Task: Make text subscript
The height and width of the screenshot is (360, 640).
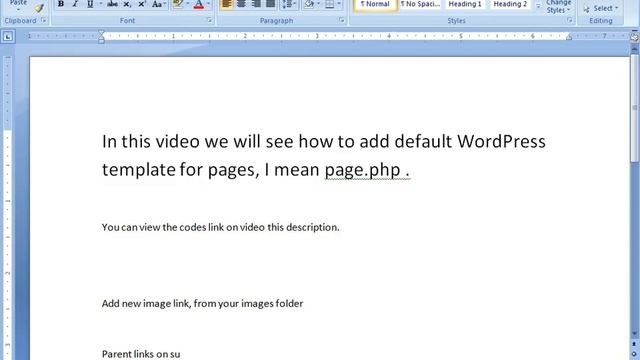Action: (127, 4)
